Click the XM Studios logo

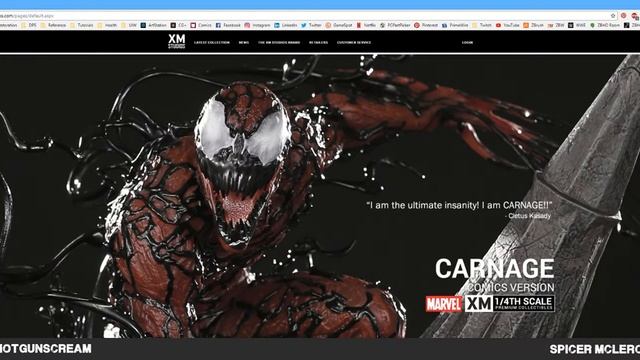coord(176,42)
